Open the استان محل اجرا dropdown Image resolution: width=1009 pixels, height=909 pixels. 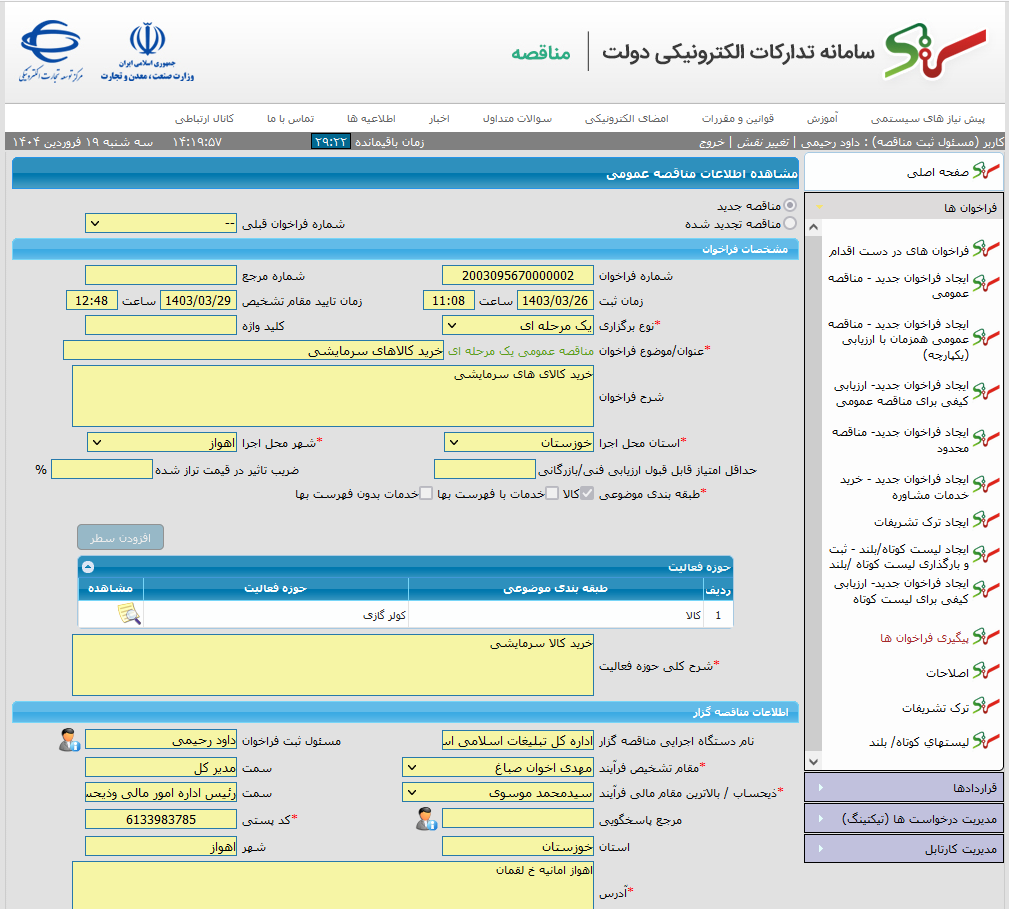click(519, 443)
